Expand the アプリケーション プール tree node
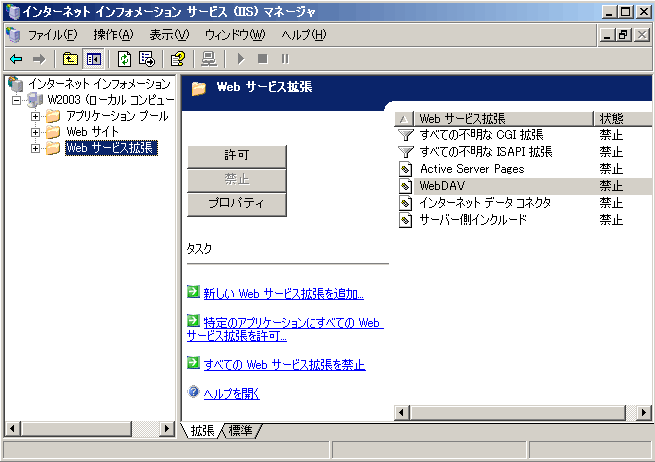Screen dimensions: 655x462 click(36, 116)
